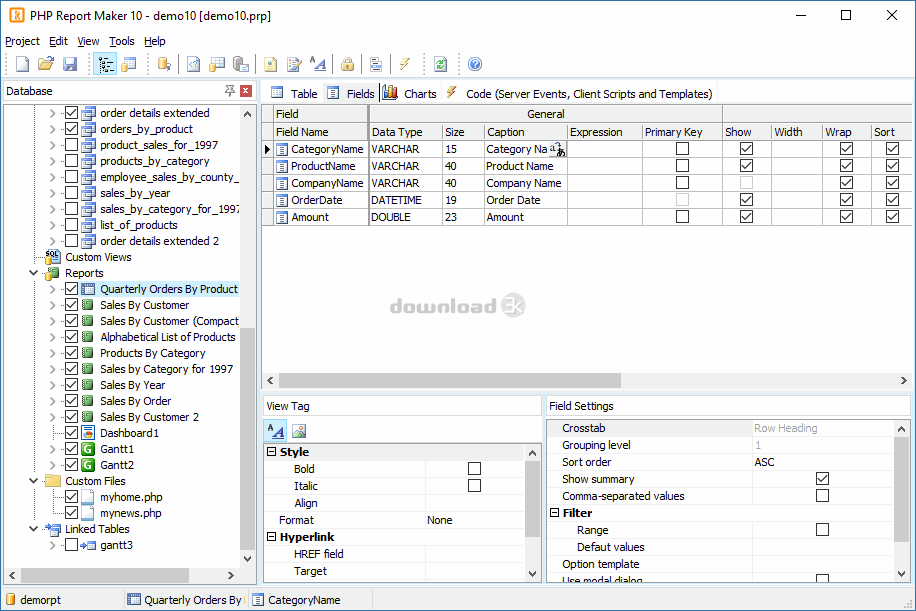Screen dimensions: 916x611
Task: Switch to the Charts tab
Action: pyautogui.click(x=410, y=93)
